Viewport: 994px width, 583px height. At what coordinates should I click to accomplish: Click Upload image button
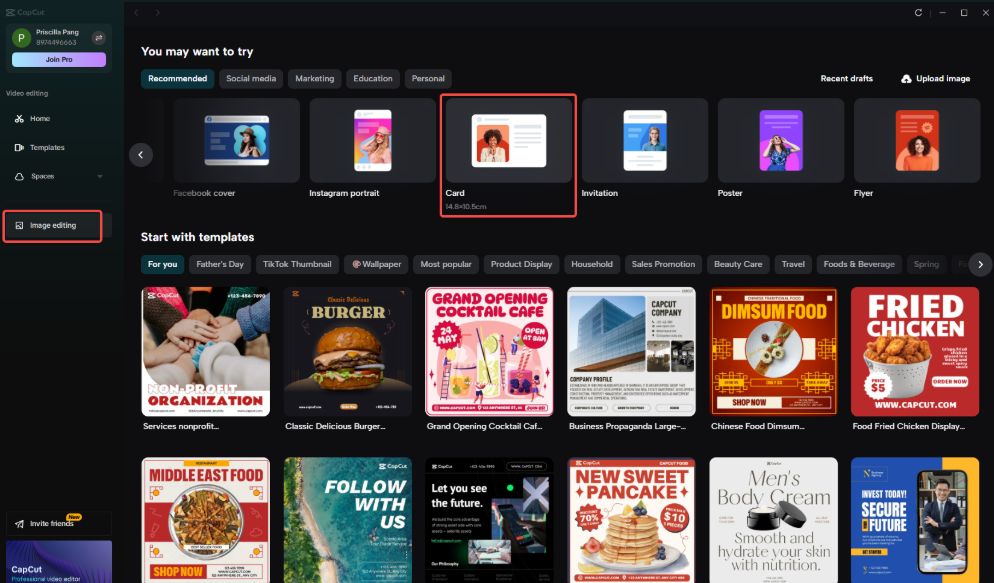point(936,79)
